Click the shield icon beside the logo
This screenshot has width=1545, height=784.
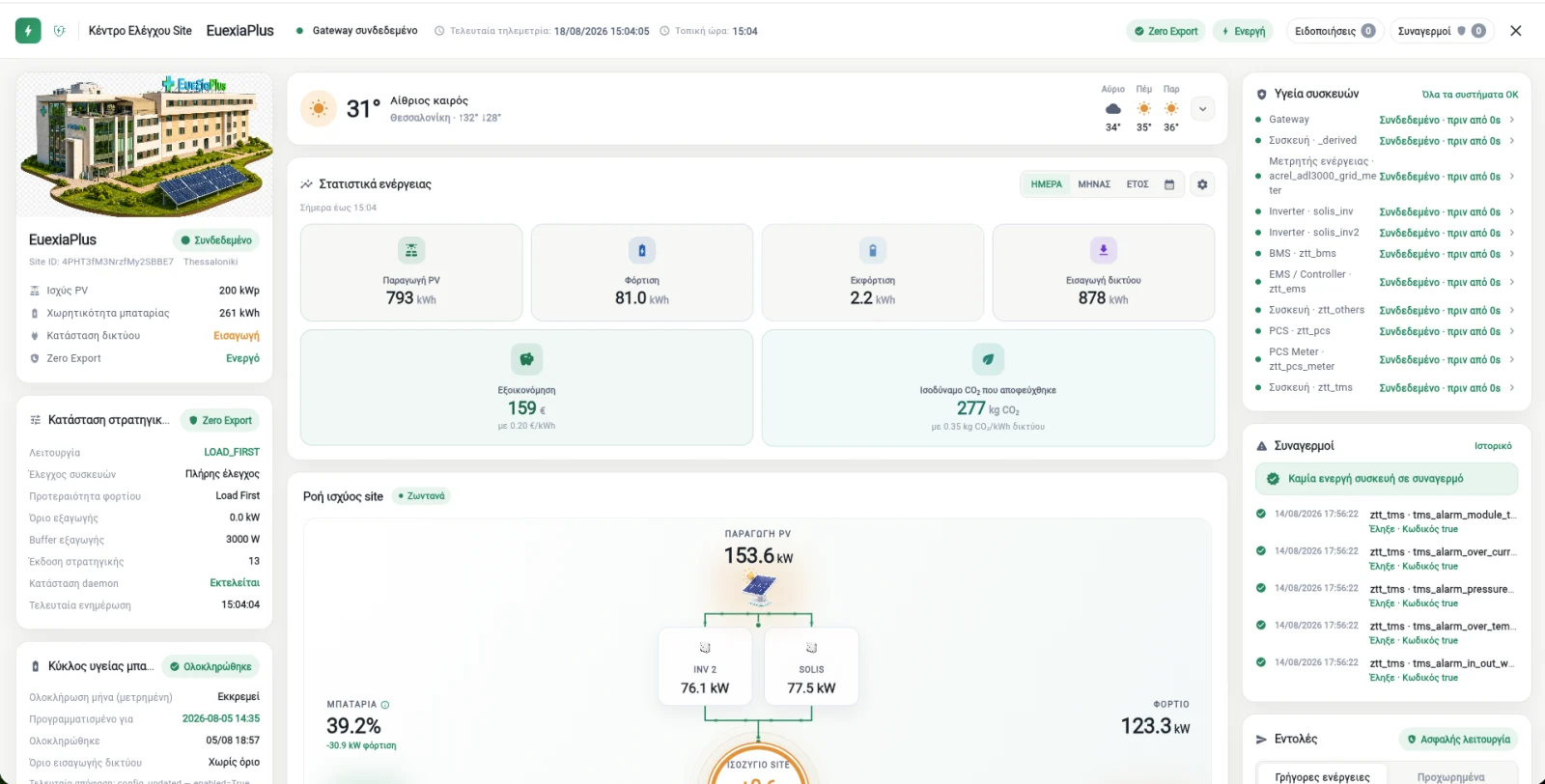(x=60, y=31)
